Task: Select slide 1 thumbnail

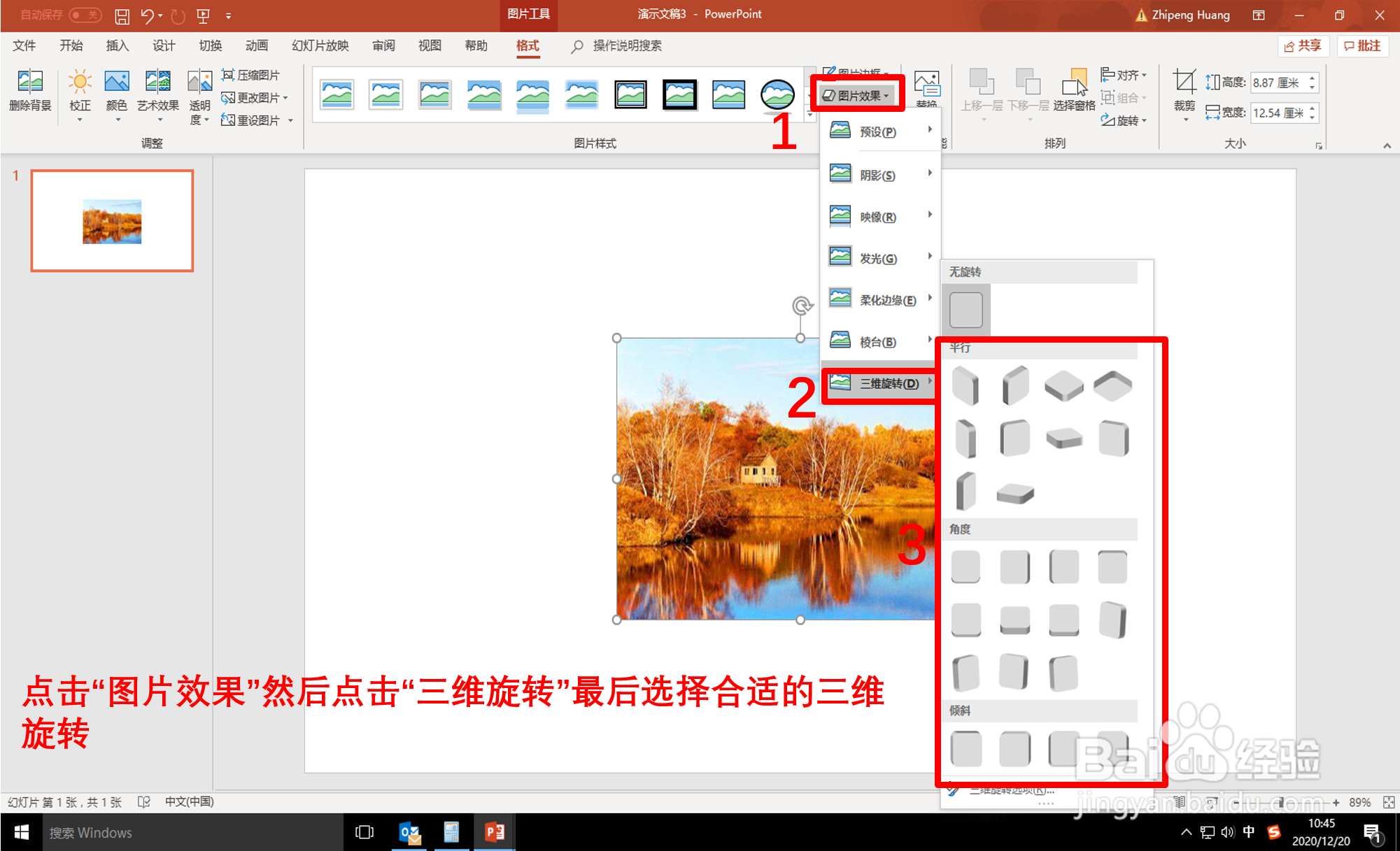Action: point(112,221)
